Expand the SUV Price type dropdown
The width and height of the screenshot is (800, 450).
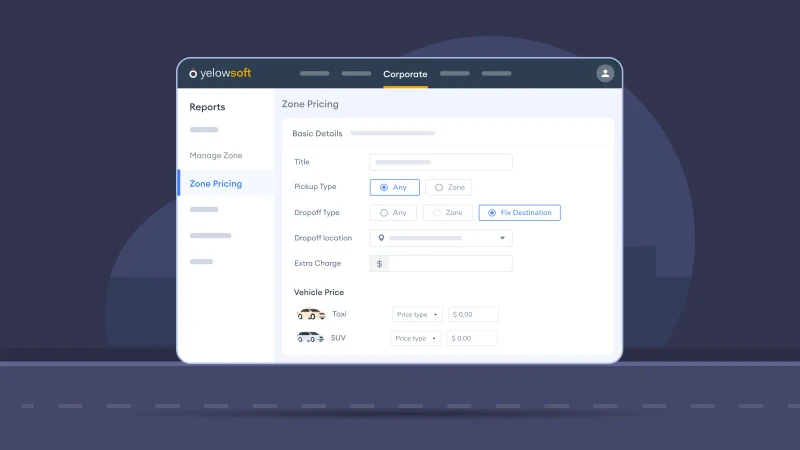point(416,338)
